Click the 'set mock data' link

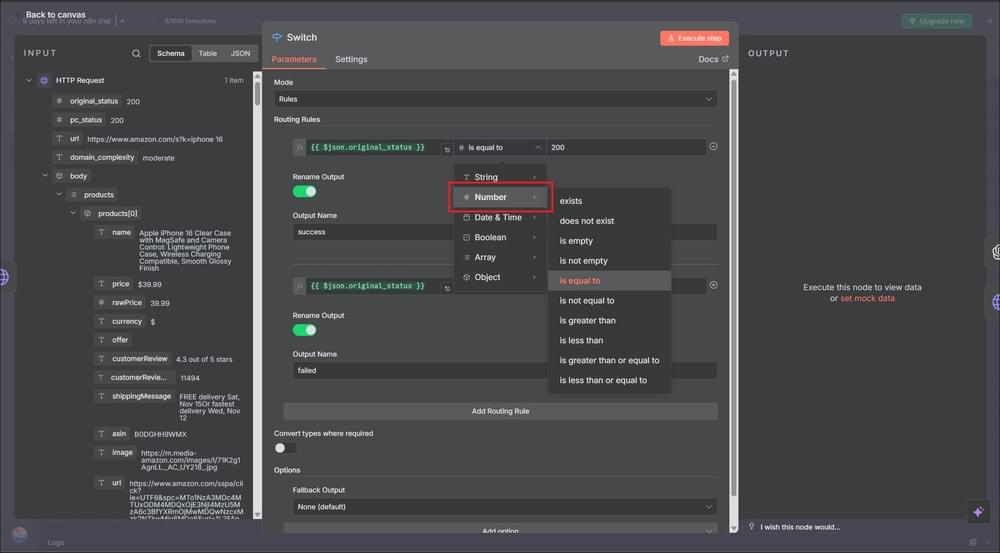pos(867,299)
